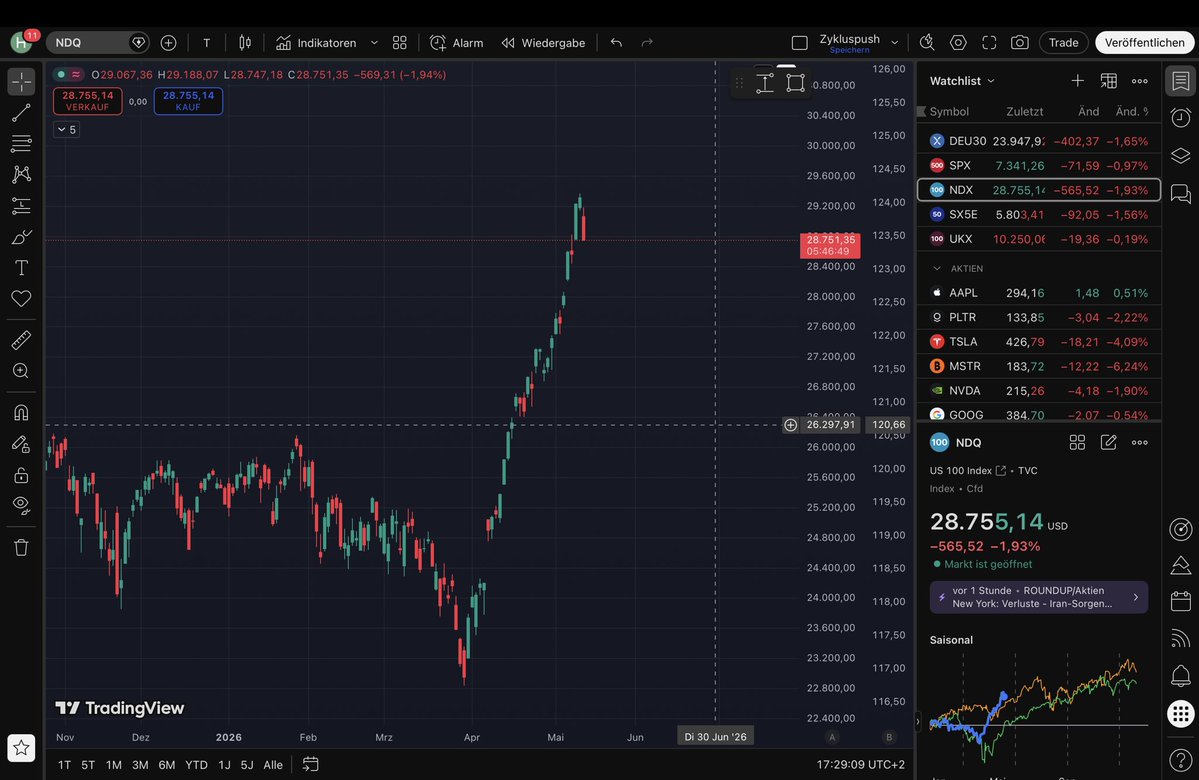Open the ROUNDUP/Aktien news headline

point(1038,597)
